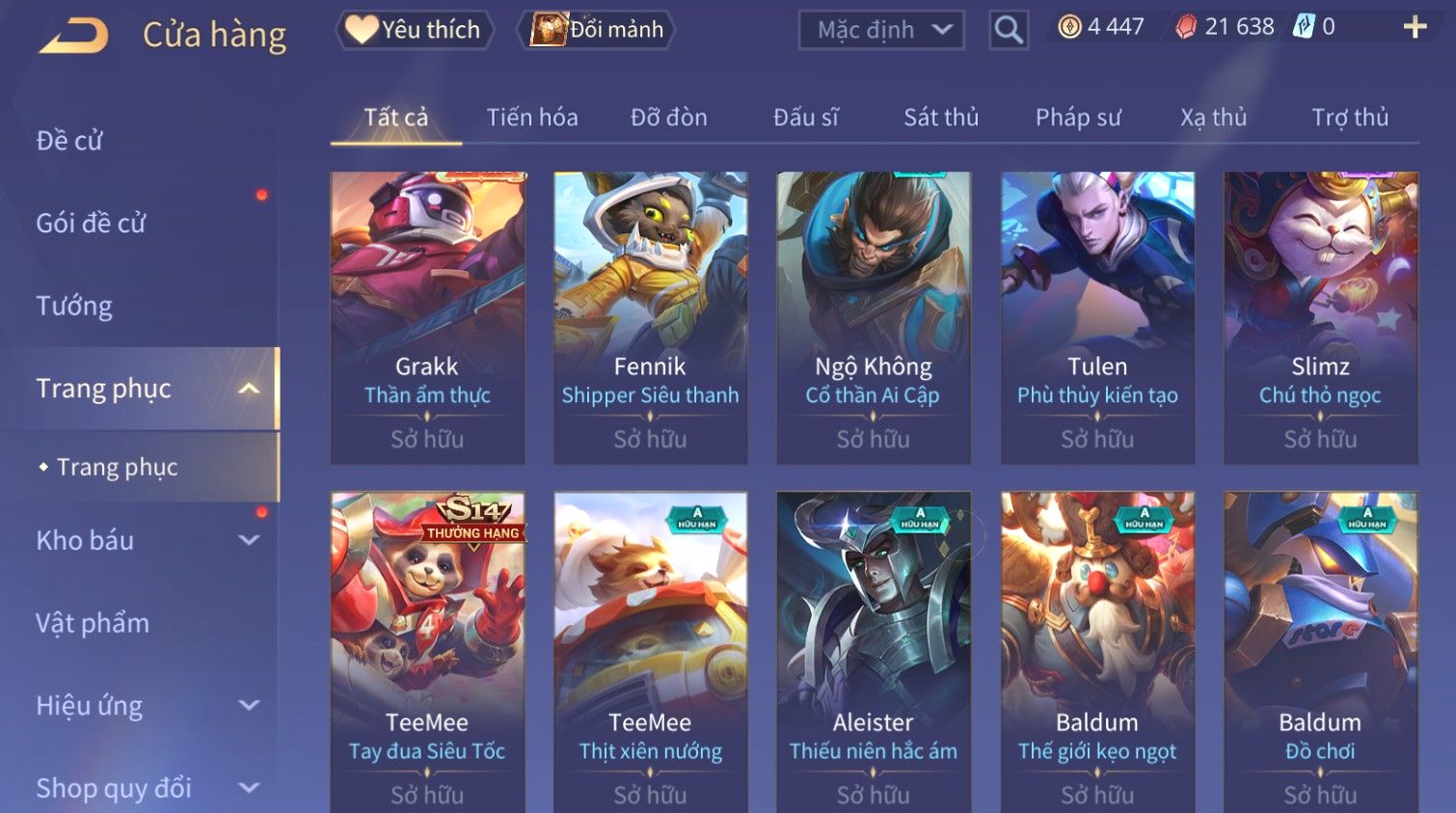Open Đổi mảnh chest exchange
This screenshot has width=1456, height=813.
[596, 30]
